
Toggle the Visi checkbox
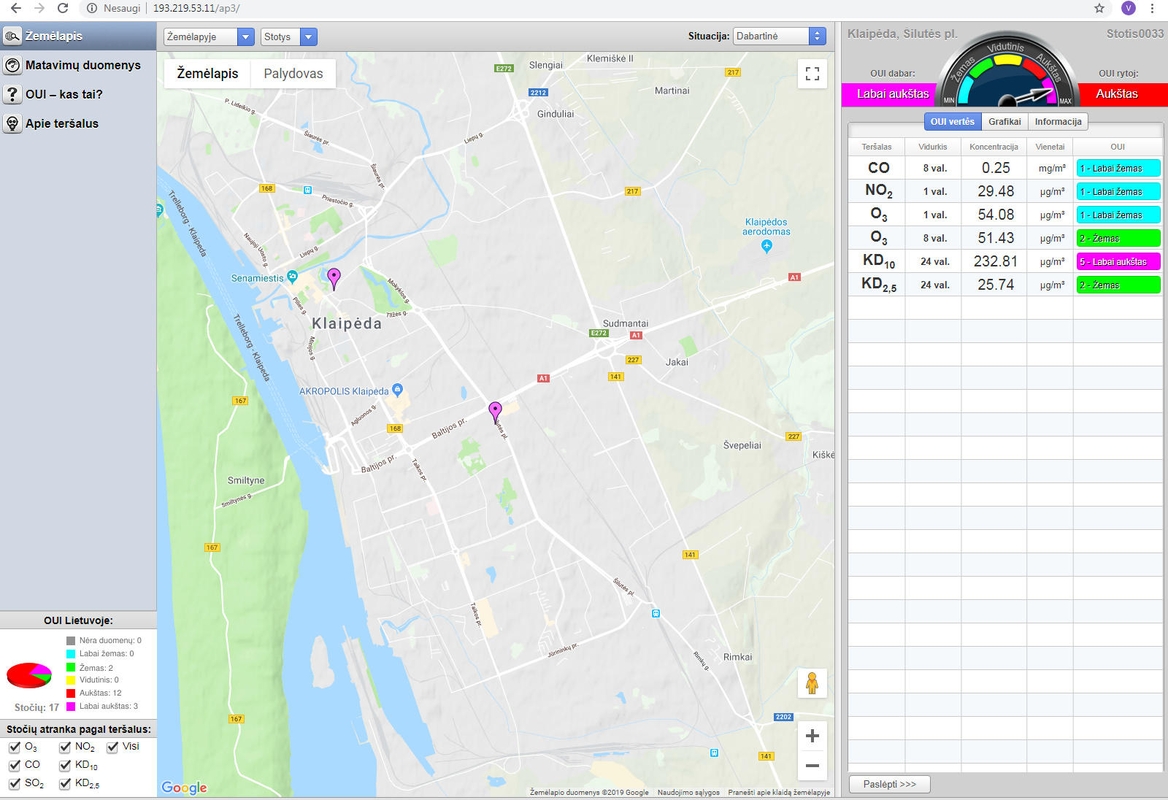pos(112,746)
